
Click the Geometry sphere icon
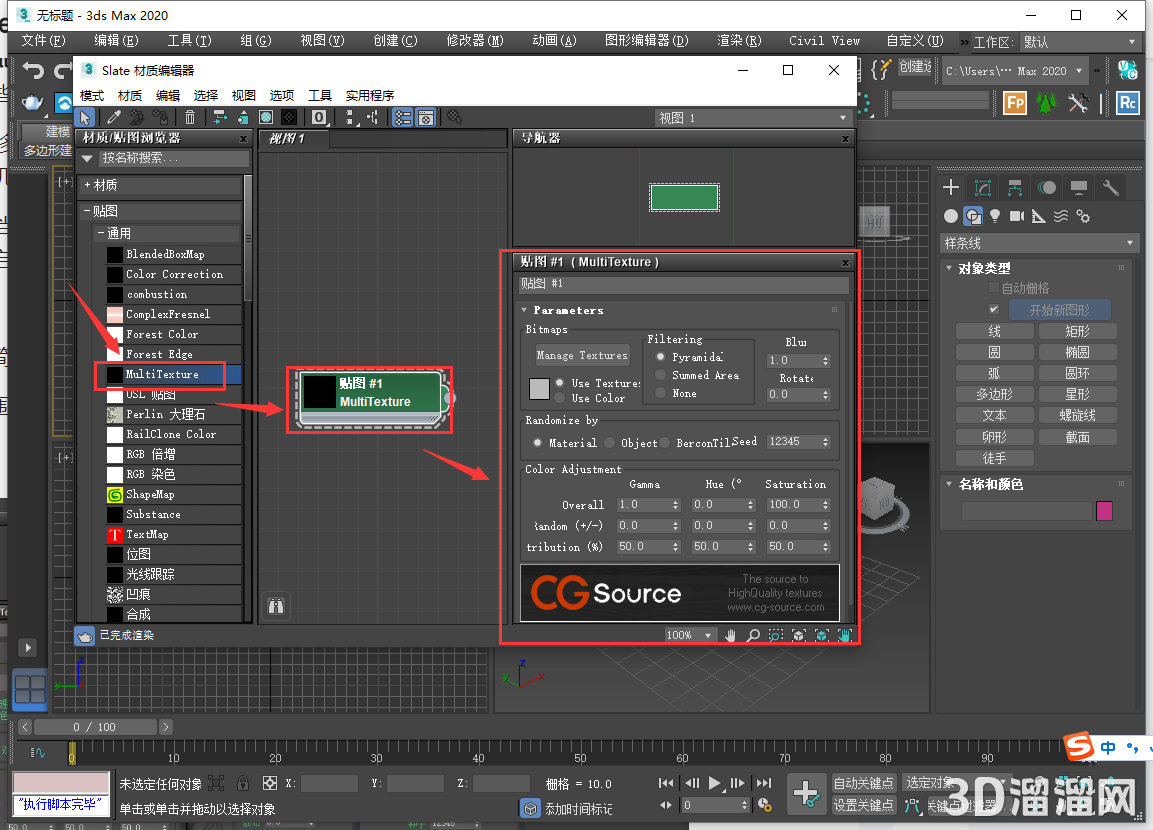pos(950,216)
